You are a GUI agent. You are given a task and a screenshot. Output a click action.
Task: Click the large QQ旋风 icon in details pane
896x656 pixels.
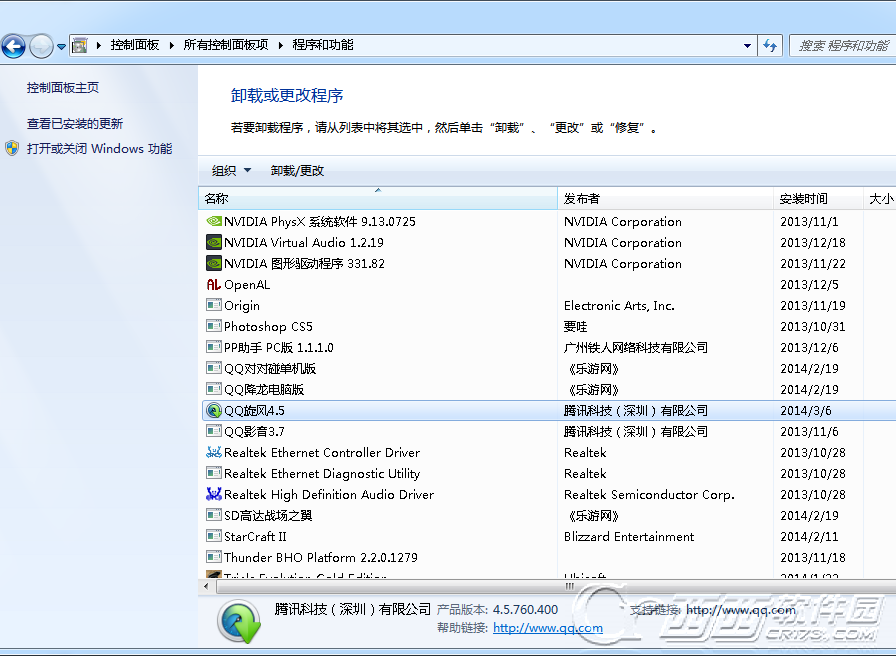[239, 621]
